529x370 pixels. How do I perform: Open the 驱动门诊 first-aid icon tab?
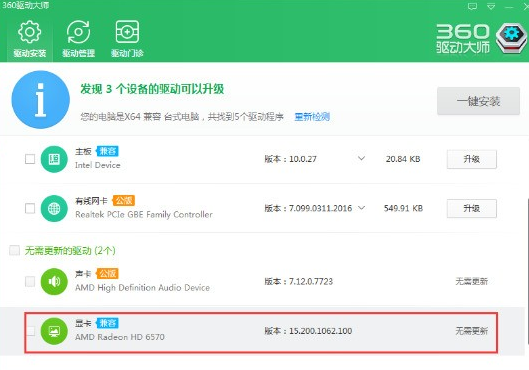point(127,38)
